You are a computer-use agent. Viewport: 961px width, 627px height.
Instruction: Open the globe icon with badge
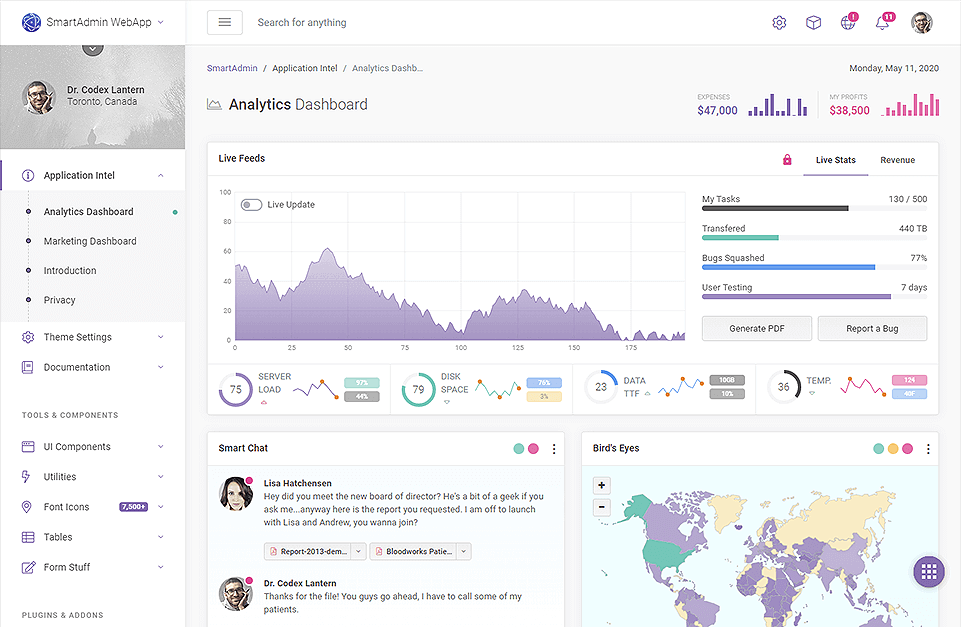click(848, 23)
